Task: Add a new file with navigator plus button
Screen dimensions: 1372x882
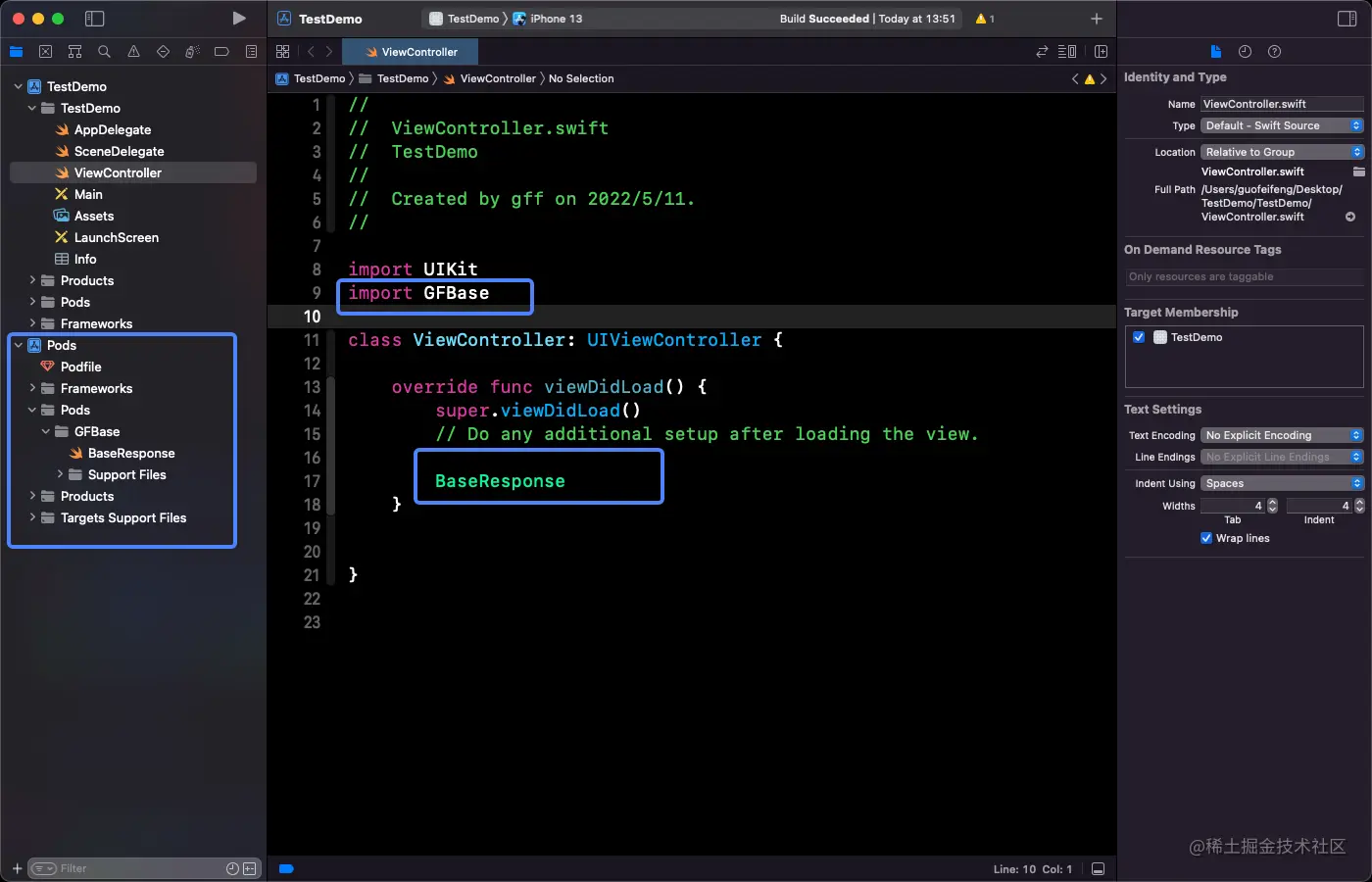Action: (17, 868)
